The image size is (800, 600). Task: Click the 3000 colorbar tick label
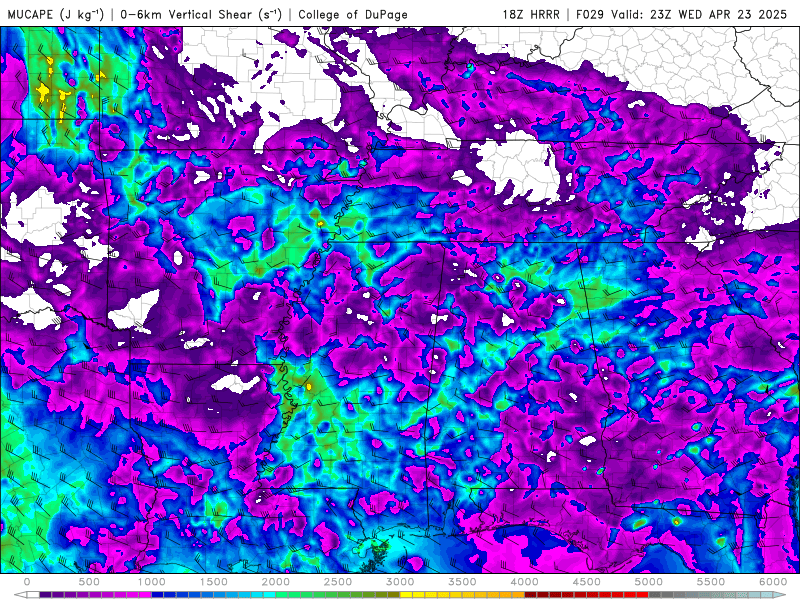click(401, 582)
